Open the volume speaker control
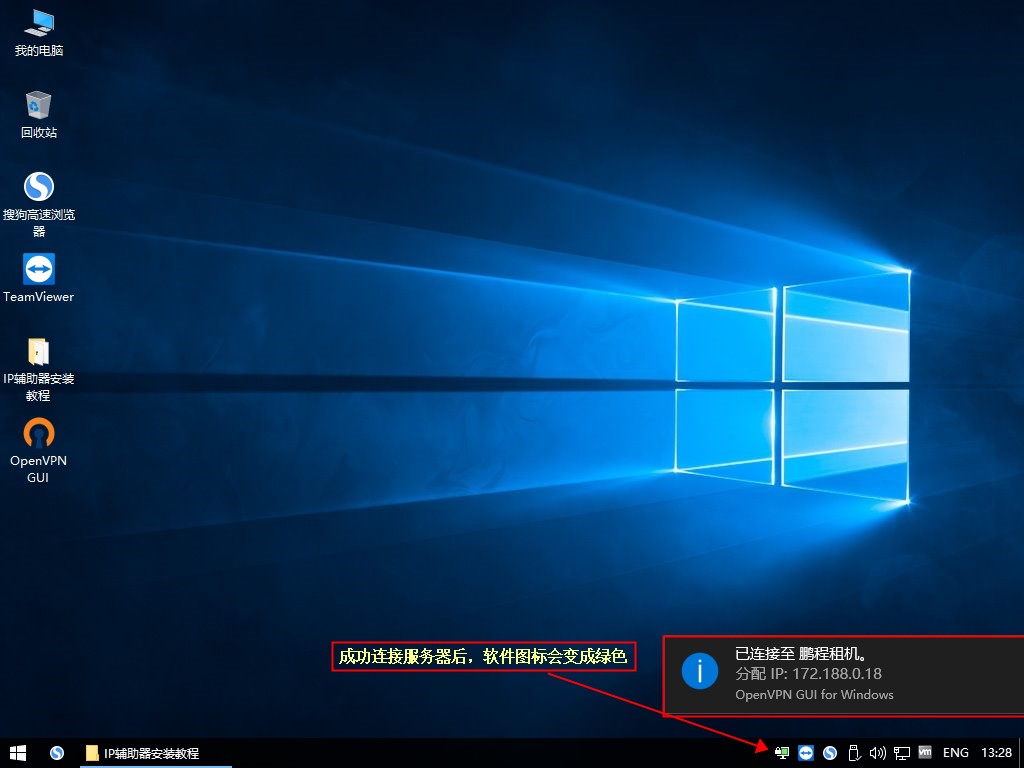 (x=878, y=753)
